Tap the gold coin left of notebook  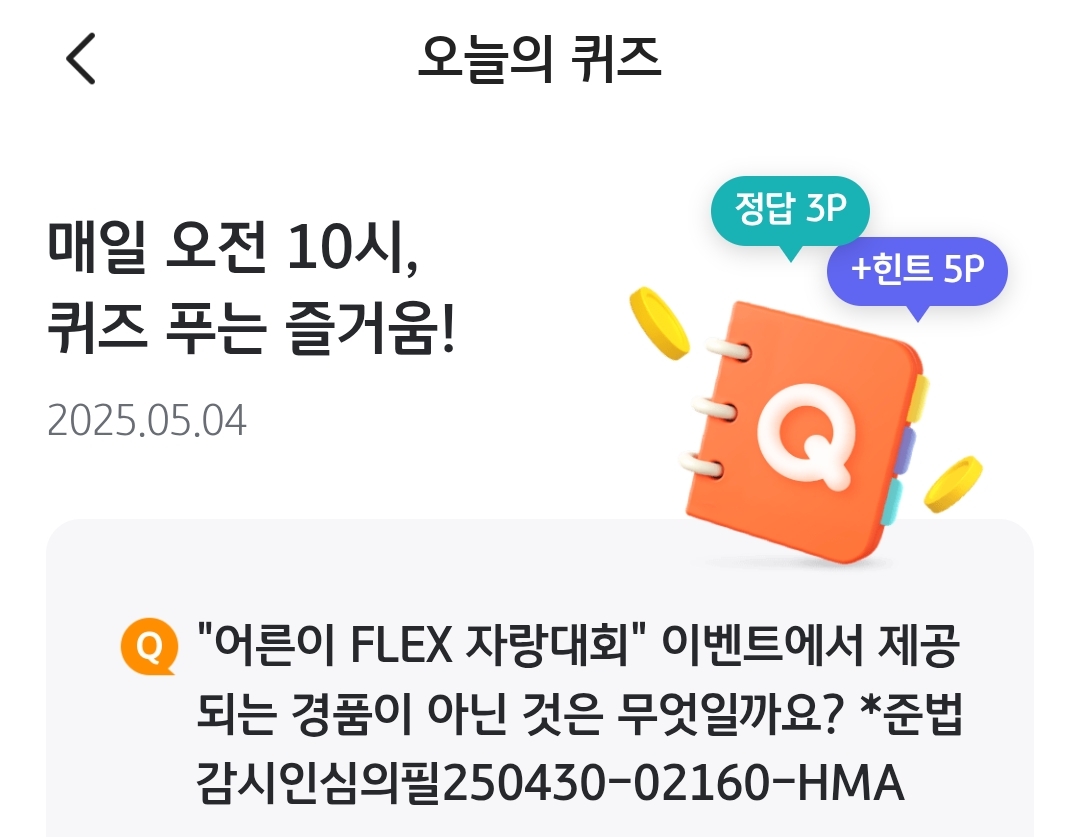658,323
